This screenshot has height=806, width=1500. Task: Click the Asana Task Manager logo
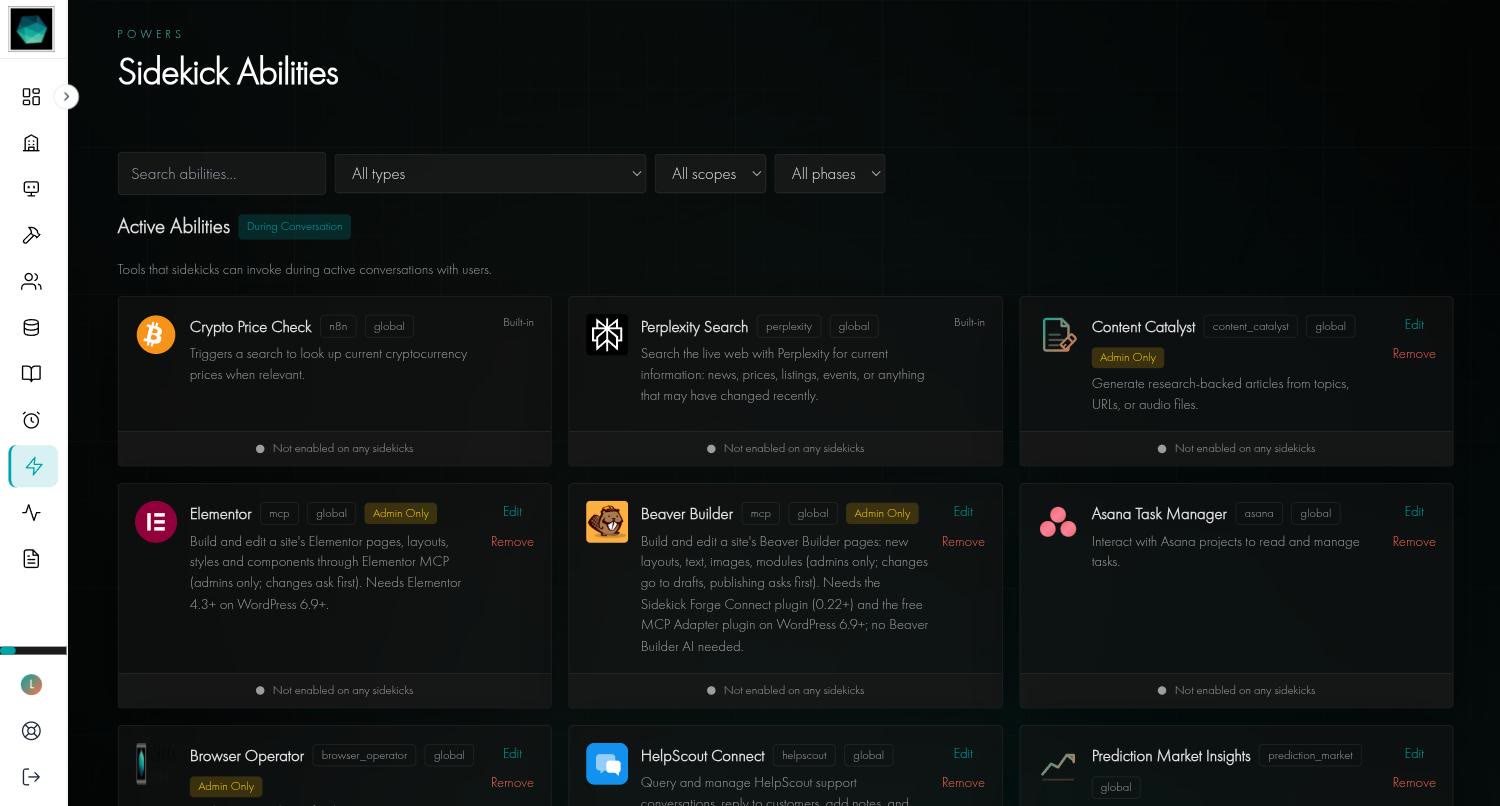pos(1058,522)
